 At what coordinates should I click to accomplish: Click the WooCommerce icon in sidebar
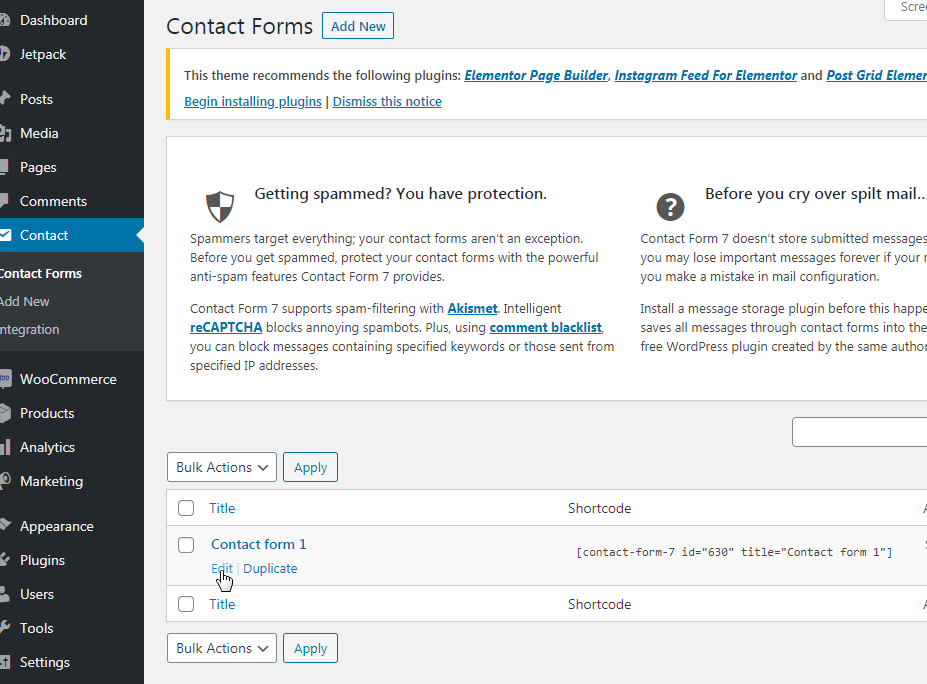coord(5,379)
